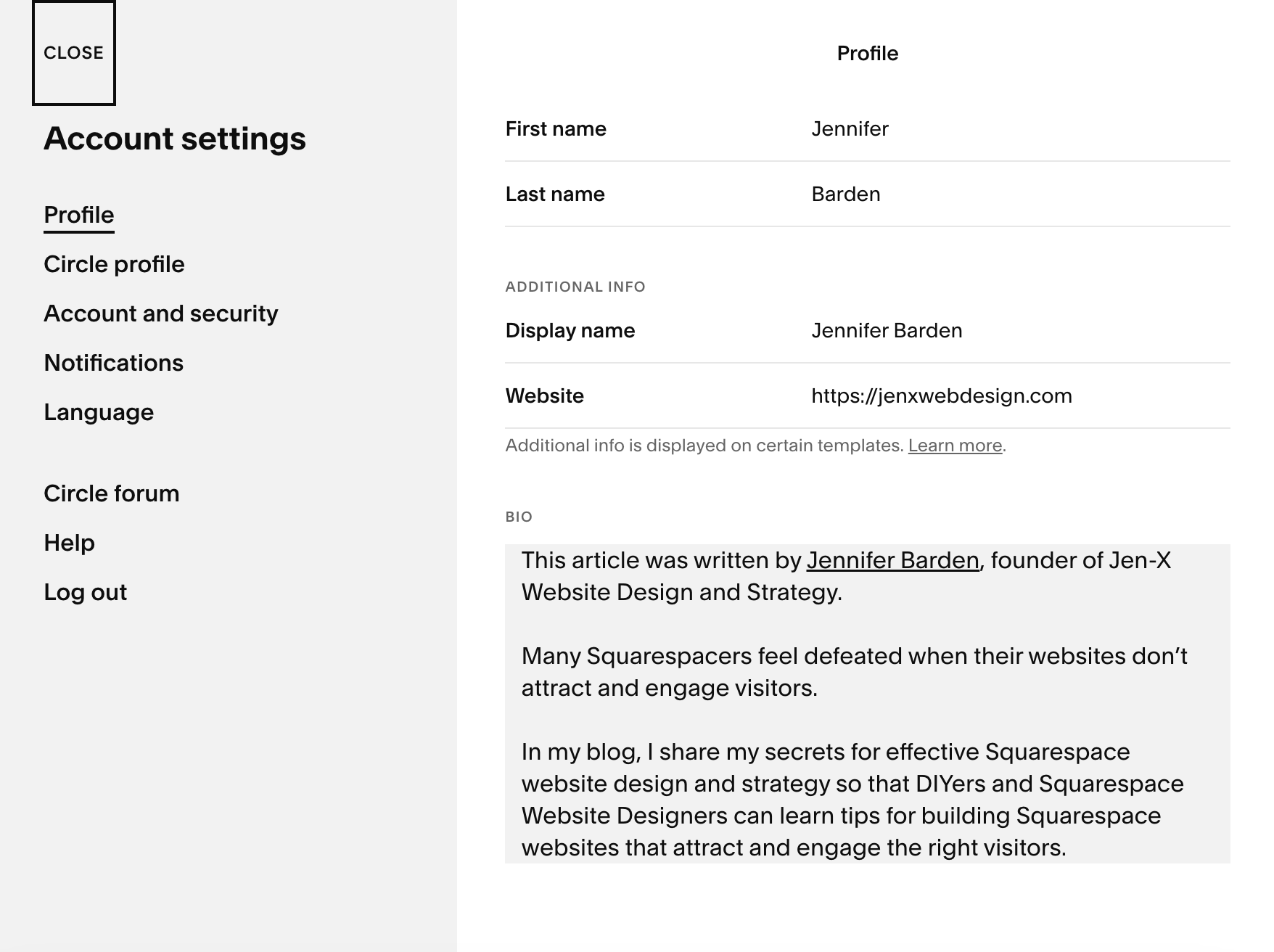Open Account and security settings
The image size is (1274, 952).
[x=160, y=313]
